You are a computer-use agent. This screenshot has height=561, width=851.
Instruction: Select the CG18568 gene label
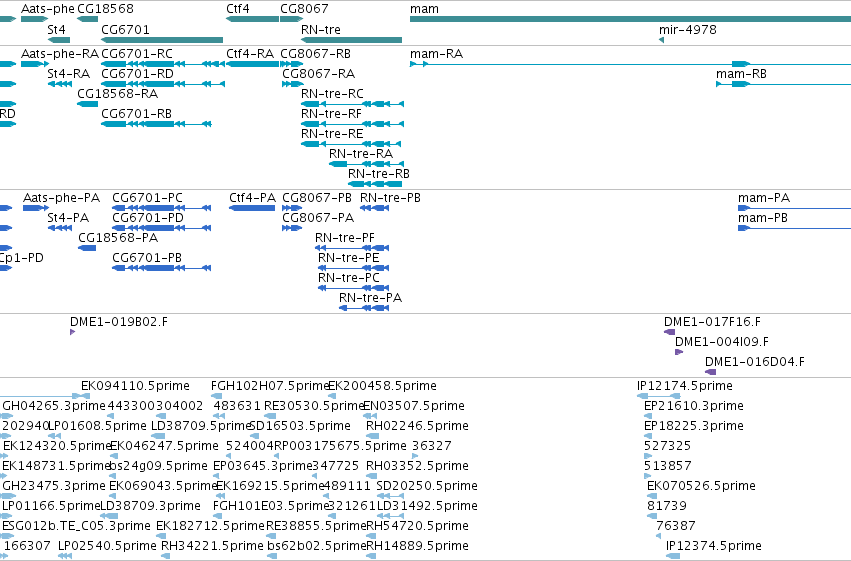point(105,9)
